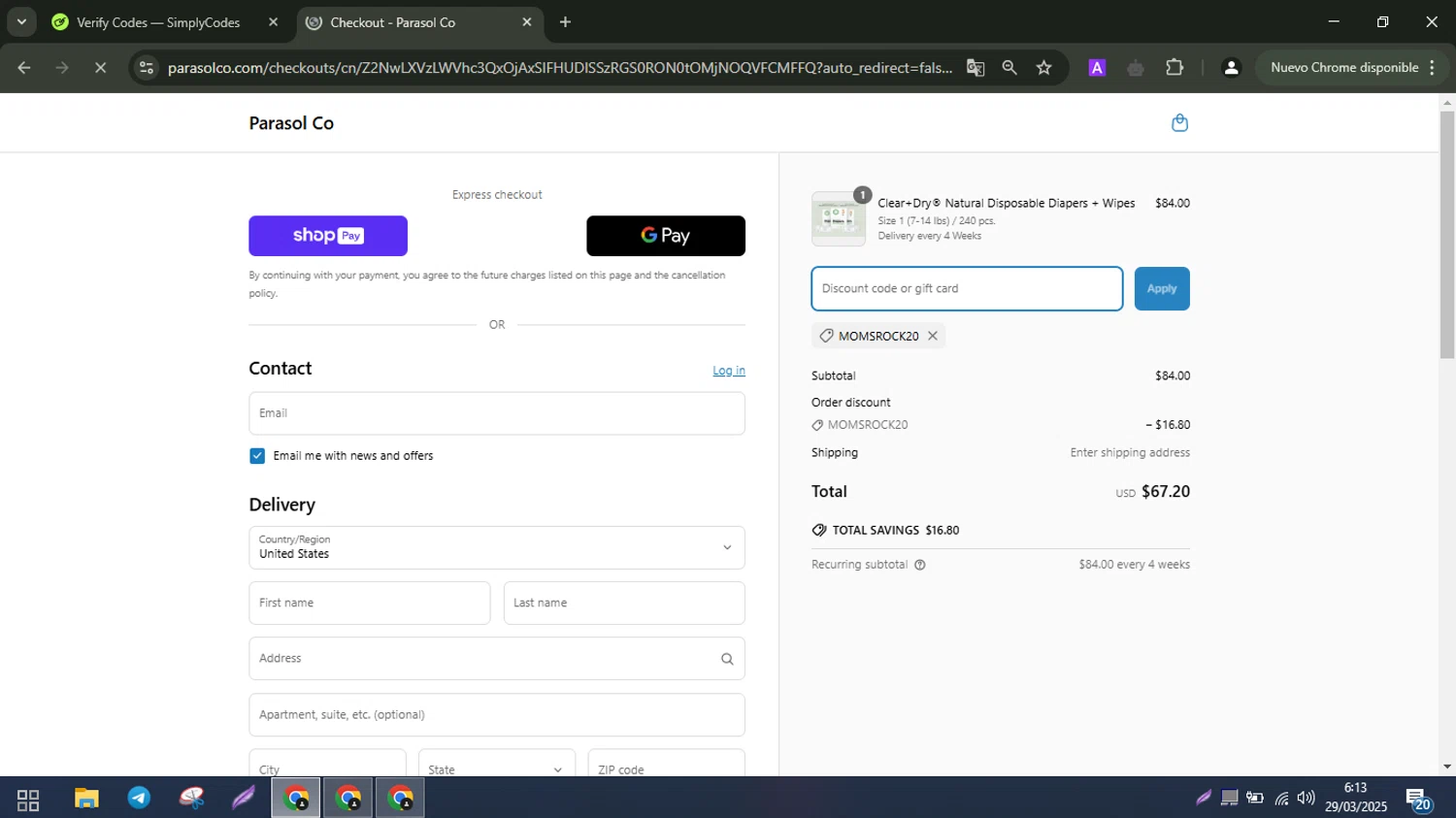This screenshot has height=818, width=1456.
Task: Focus the Email input field
Action: click(x=497, y=413)
